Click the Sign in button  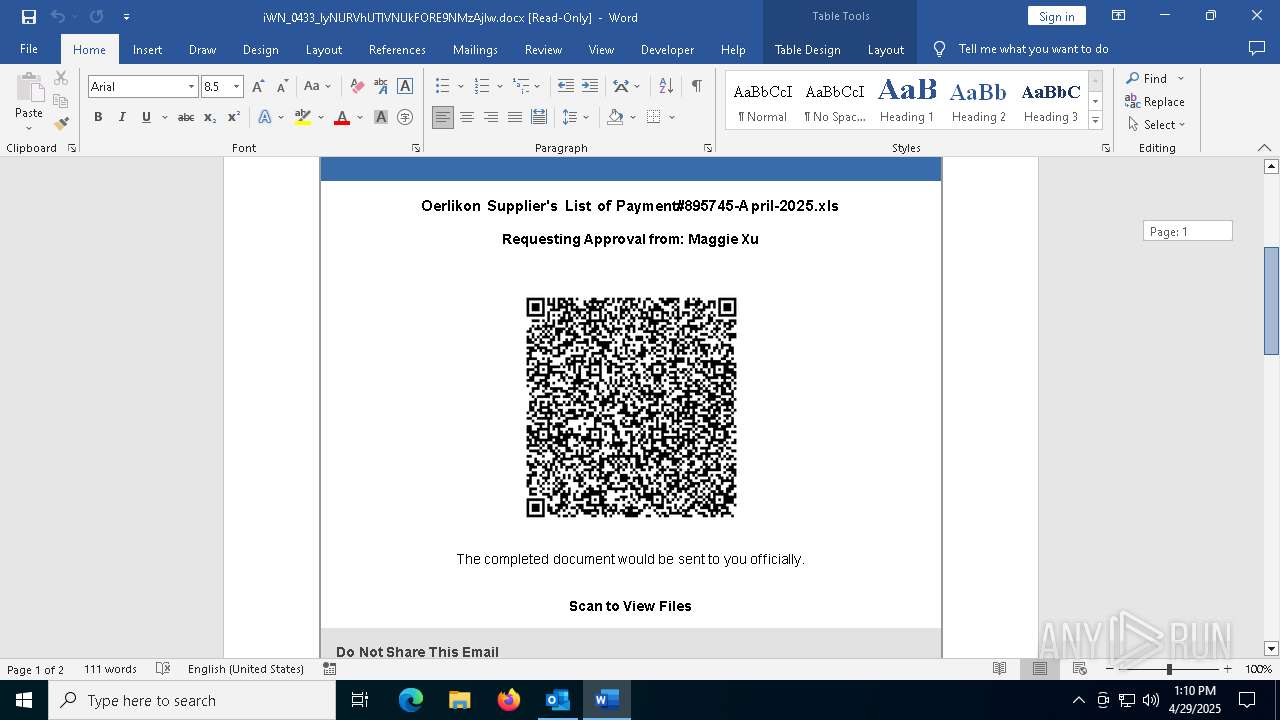click(1057, 16)
